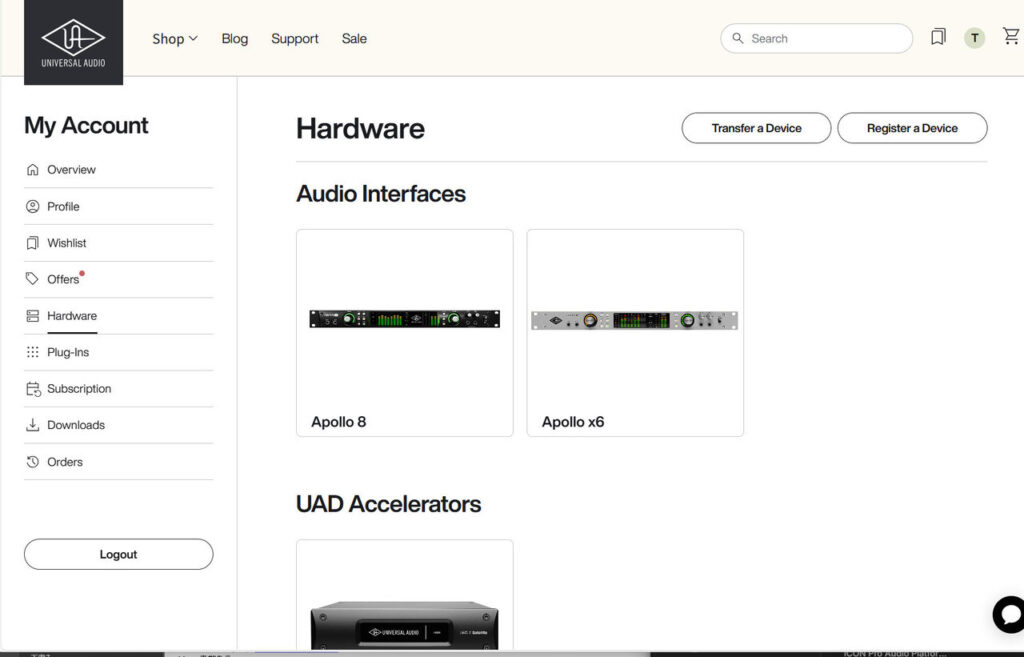
Task: Click the Wishlist bookmark icon in sidebar
Action: (33, 243)
